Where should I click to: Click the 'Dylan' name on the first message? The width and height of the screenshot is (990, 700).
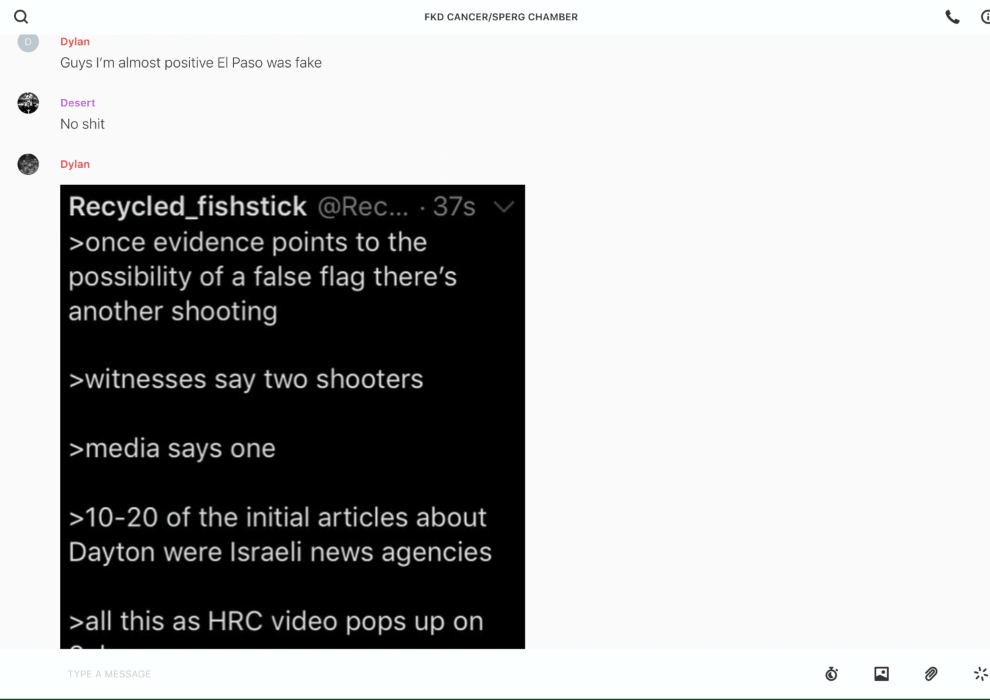pos(75,42)
